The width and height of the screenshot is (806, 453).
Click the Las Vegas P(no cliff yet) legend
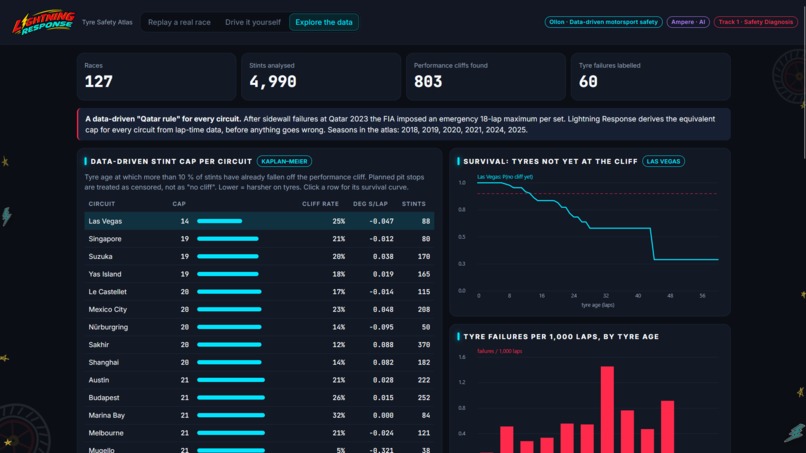tap(505, 177)
